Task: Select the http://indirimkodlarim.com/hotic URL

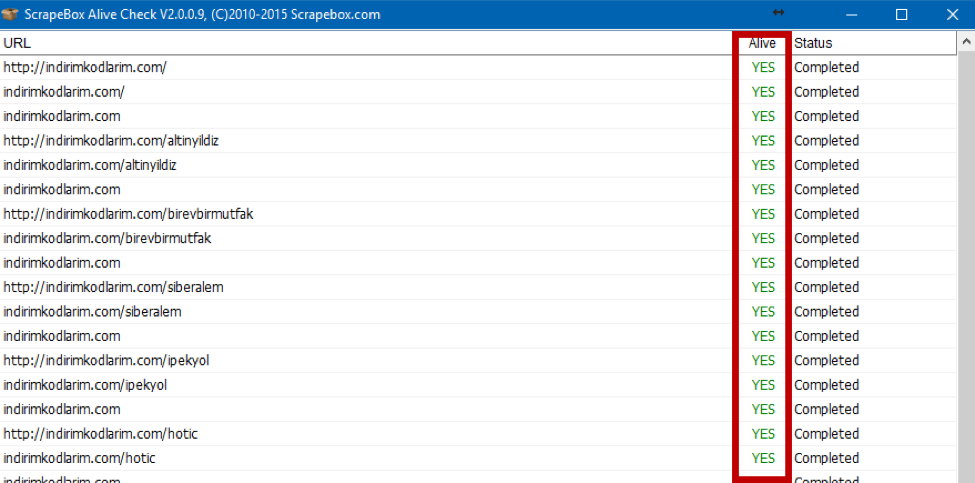Action: pyautogui.click(x=101, y=435)
